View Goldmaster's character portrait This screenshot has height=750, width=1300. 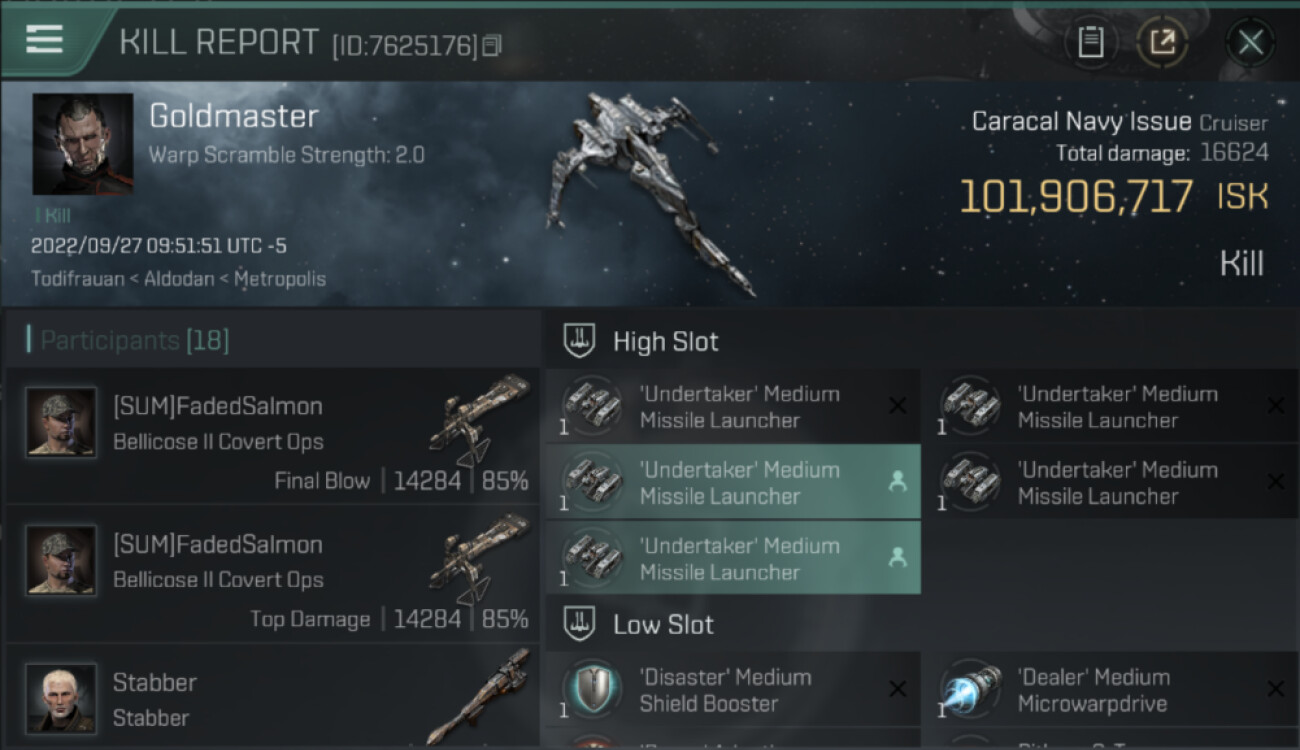point(83,144)
